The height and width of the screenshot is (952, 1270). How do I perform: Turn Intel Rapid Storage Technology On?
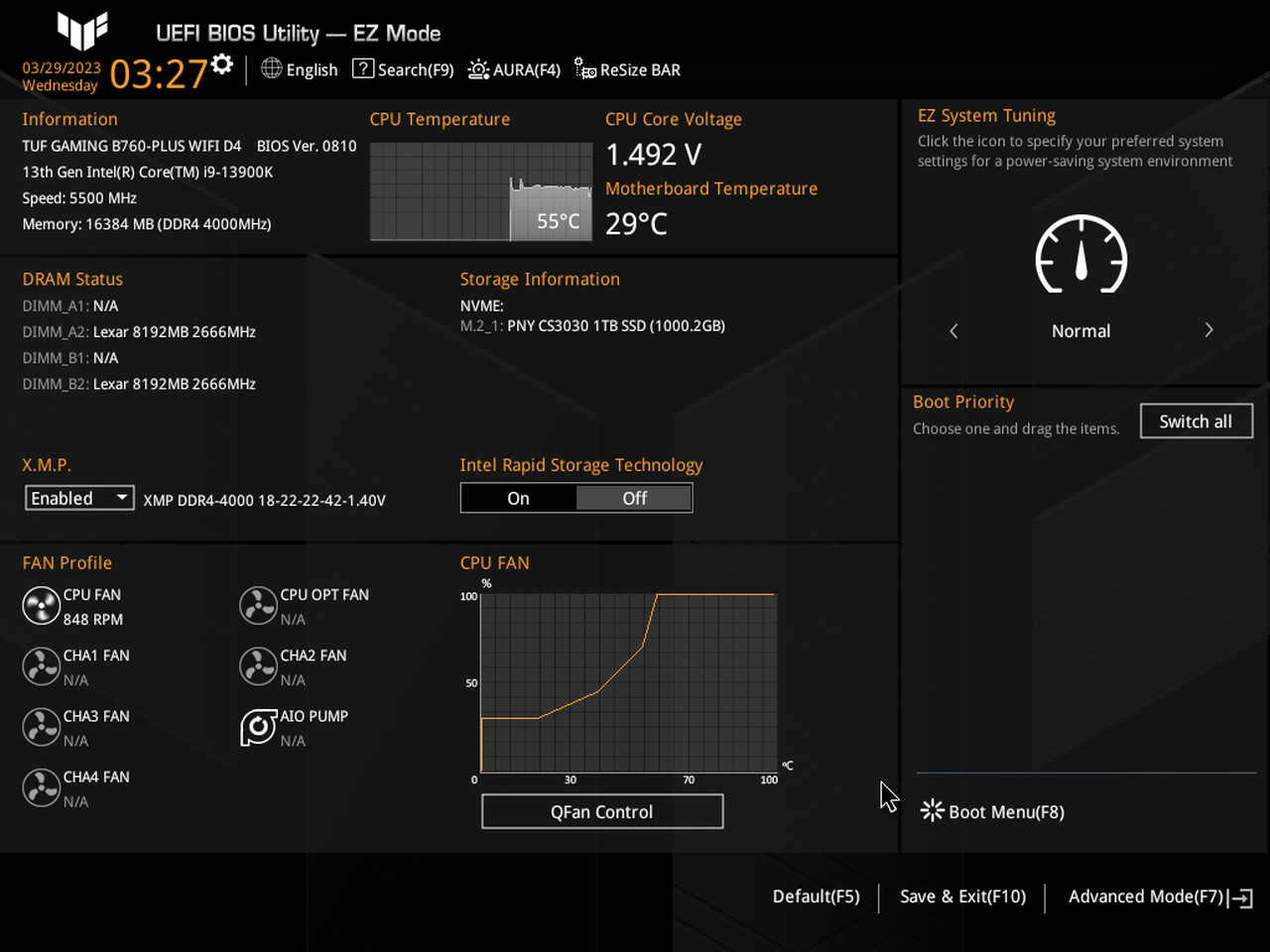point(519,498)
